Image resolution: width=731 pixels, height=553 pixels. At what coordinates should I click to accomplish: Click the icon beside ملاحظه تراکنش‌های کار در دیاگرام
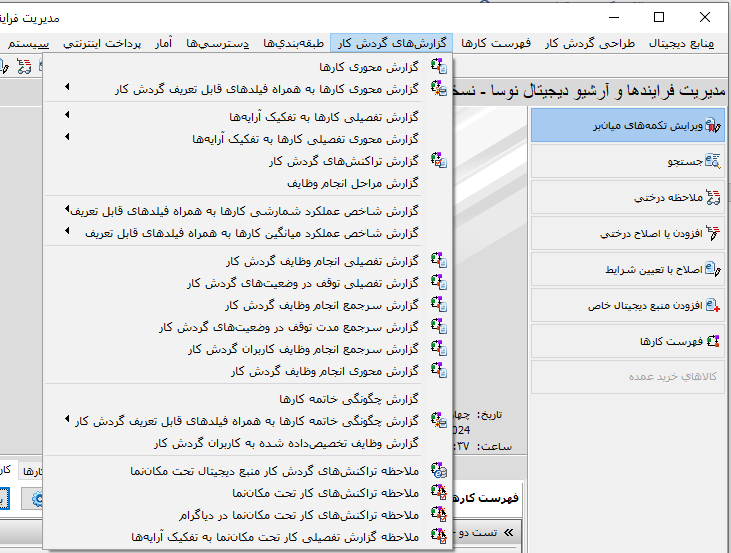[x=437, y=514]
